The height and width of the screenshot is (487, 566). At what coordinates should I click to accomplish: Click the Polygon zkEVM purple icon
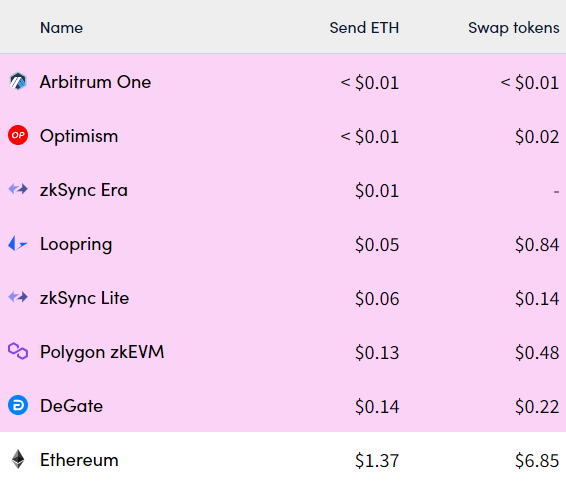tap(18, 351)
